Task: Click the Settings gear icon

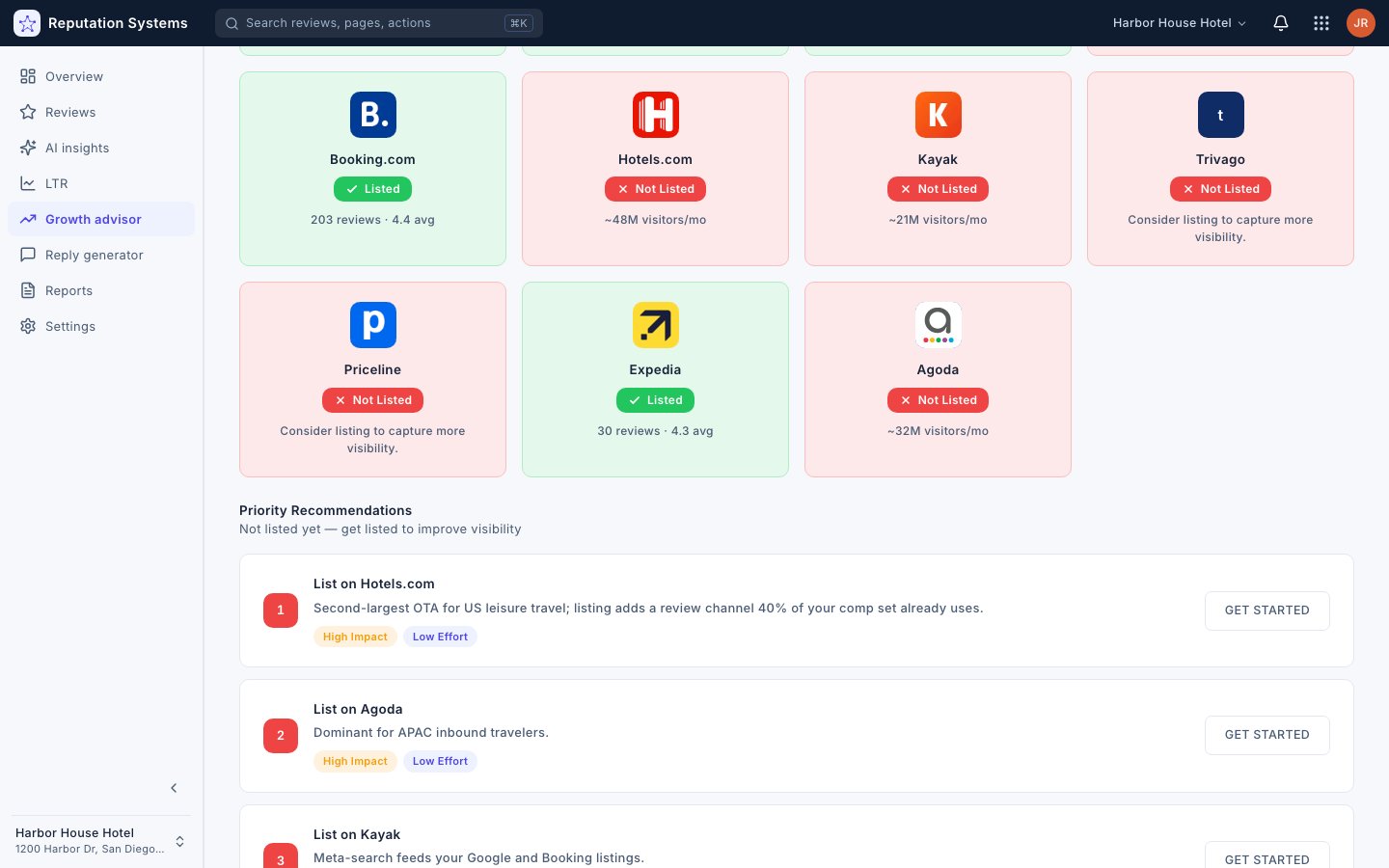Action: click(x=28, y=326)
